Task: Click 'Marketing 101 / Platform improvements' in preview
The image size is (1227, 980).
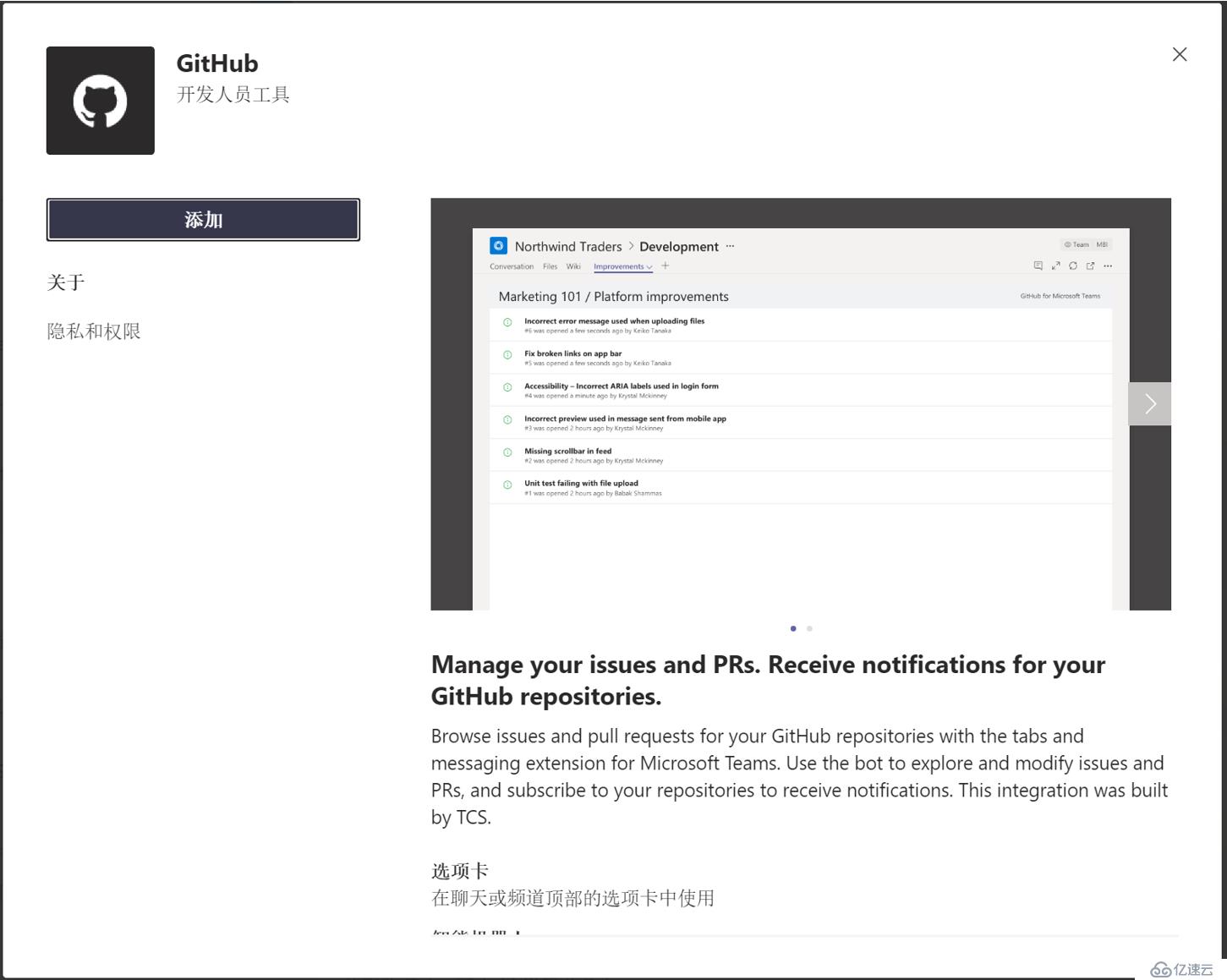Action: click(613, 297)
